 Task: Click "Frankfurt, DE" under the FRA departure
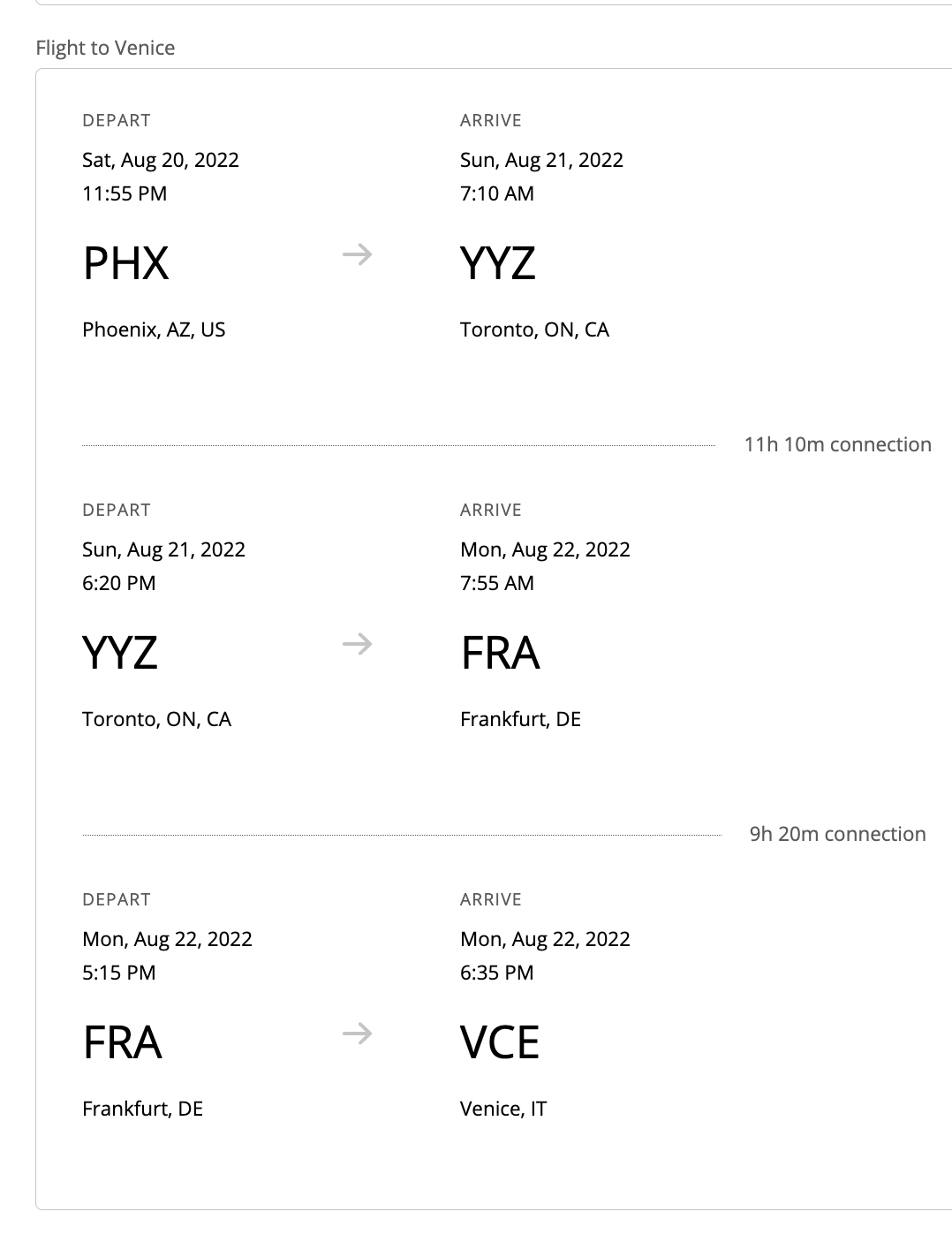click(142, 1109)
